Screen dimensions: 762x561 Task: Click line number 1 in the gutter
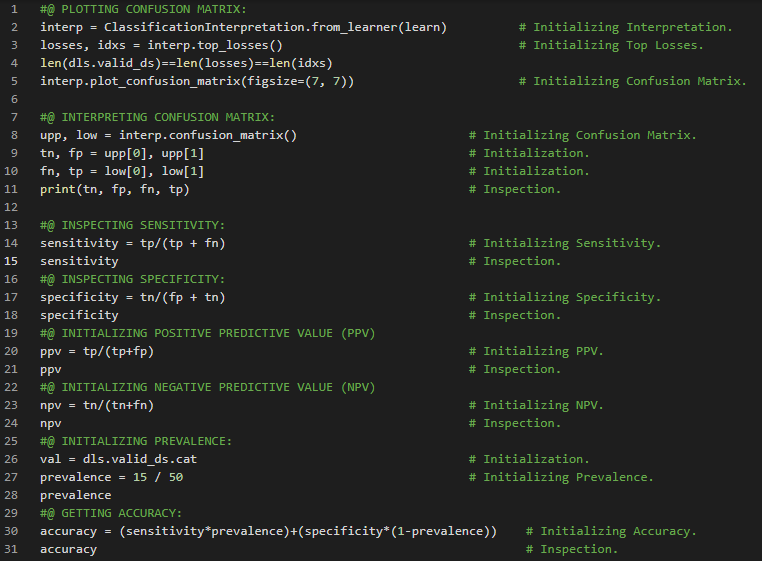click(14, 9)
